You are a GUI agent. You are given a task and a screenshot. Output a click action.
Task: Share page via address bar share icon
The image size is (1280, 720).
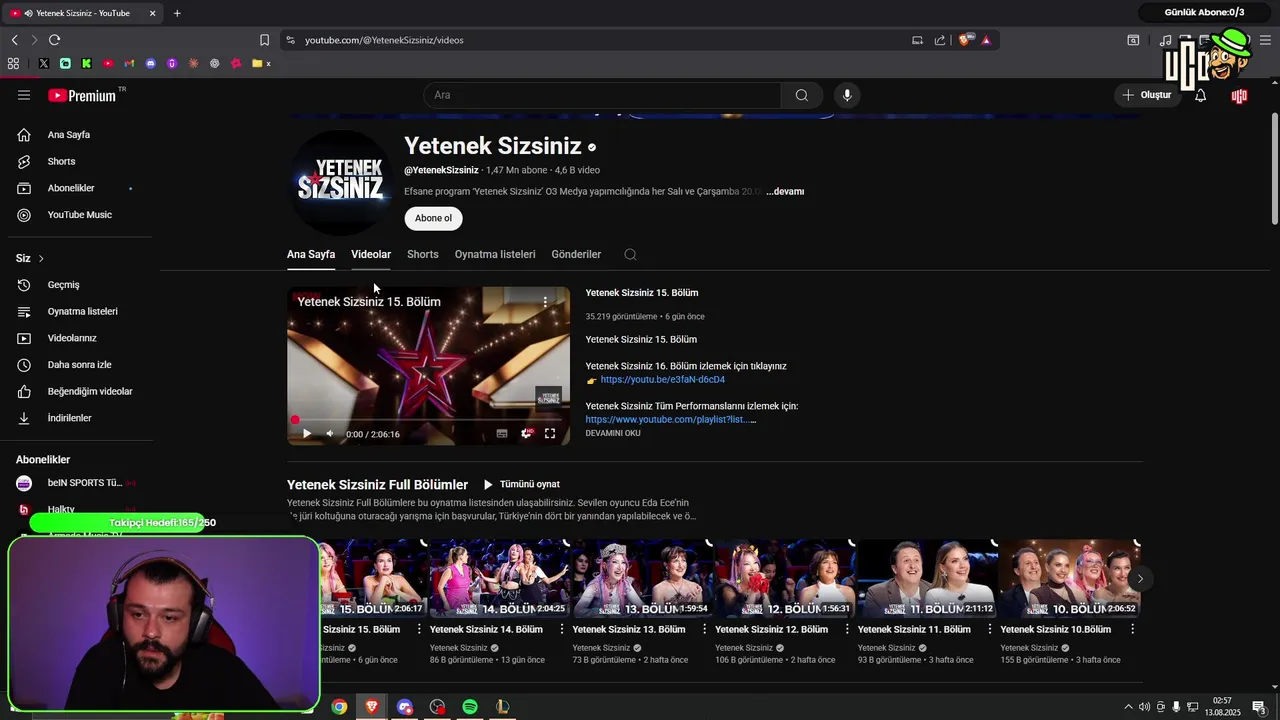(940, 40)
